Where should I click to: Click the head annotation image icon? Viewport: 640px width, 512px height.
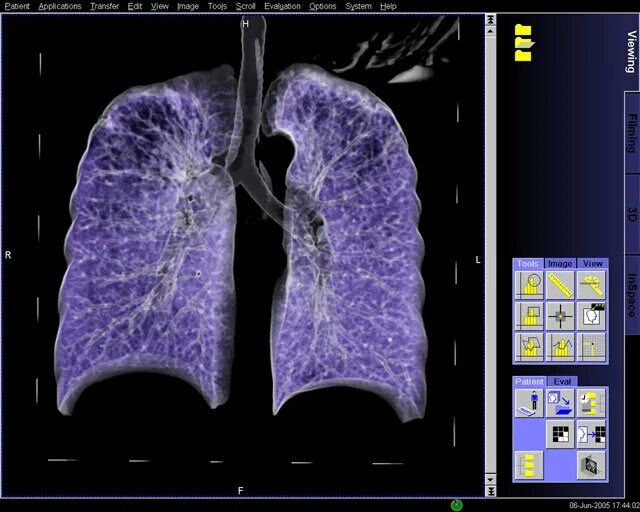[591, 316]
